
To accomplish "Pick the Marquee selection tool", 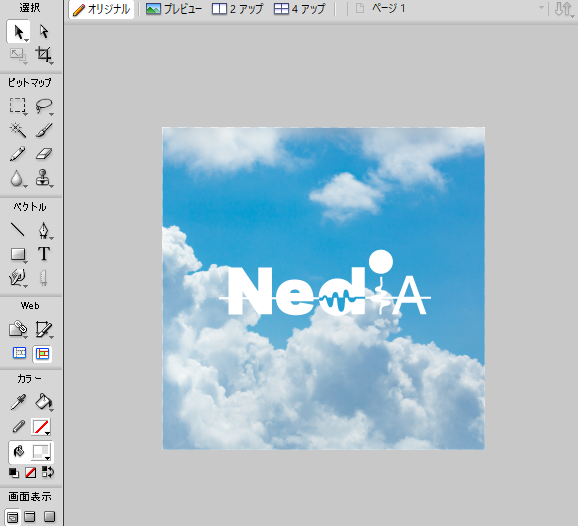I will tap(17, 105).
